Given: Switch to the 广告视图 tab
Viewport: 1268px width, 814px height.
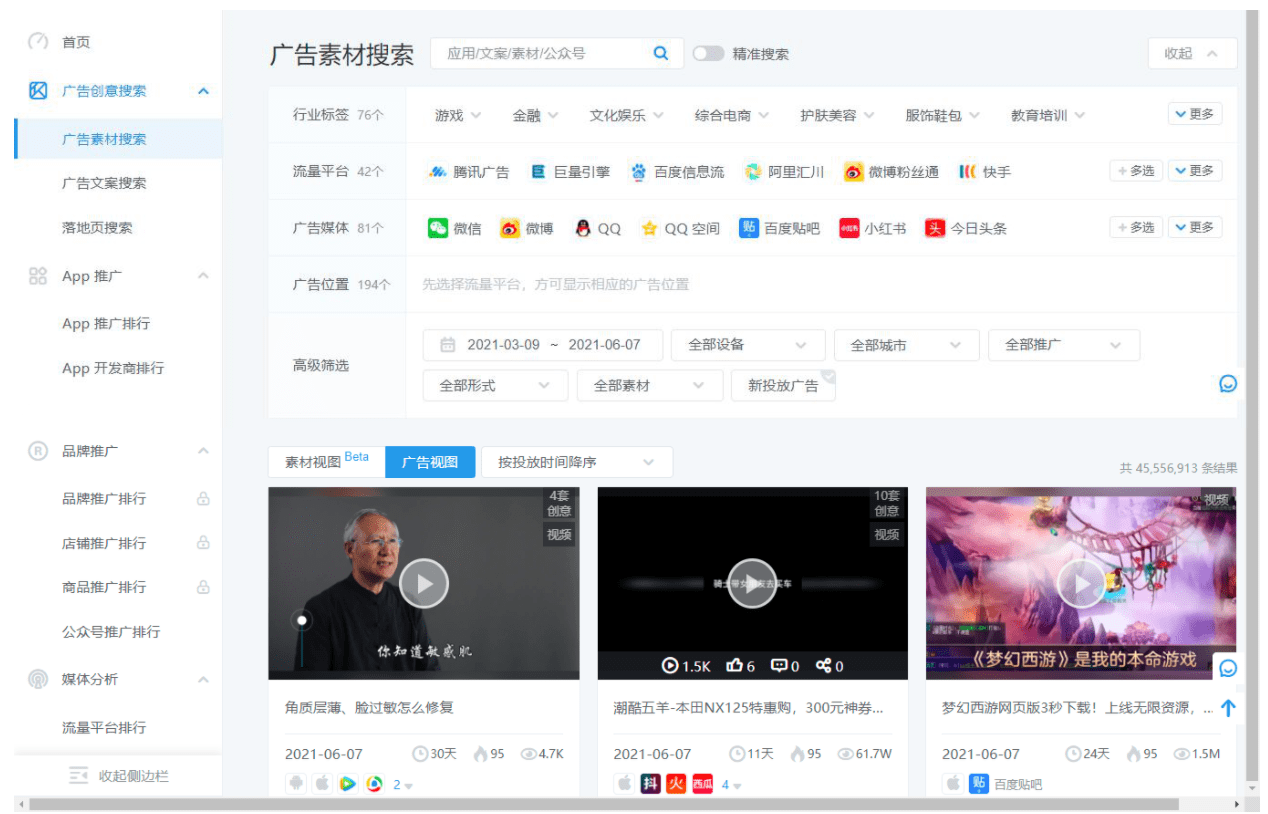Looking at the screenshot, I should (430, 462).
